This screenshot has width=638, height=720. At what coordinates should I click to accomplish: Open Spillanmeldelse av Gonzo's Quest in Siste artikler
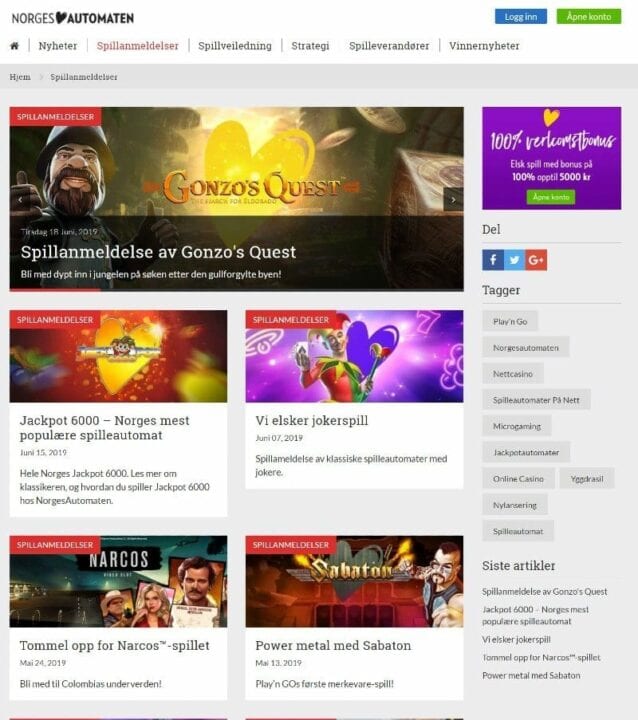(545, 591)
